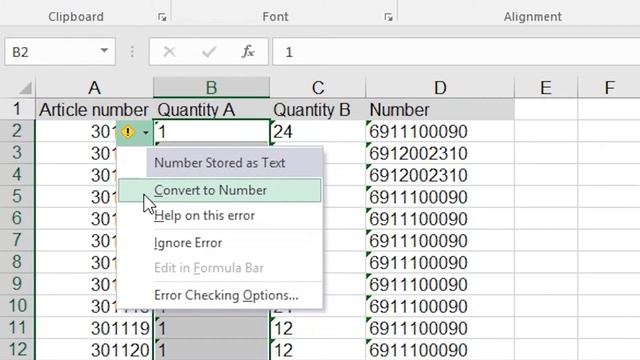Expand the error warning dropdown arrow
This screenshot has width=640, height=360.
tap(146, 132)
